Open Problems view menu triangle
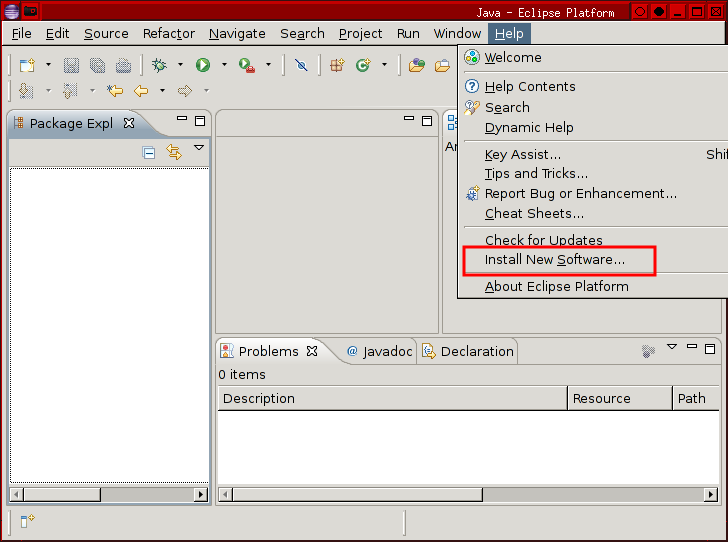The image size is (728, 542). pos(672,347)
